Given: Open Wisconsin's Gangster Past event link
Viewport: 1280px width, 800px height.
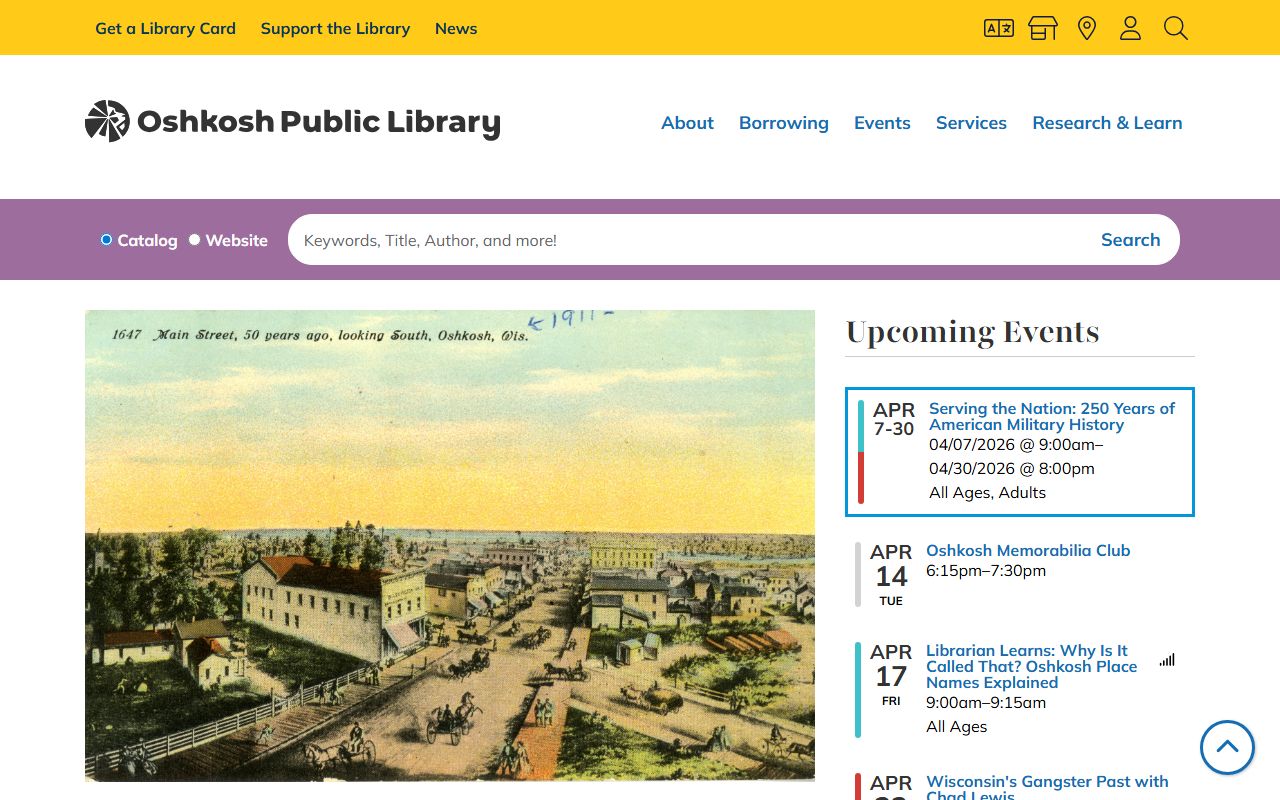Looking at the screenshot, I should (1047, 787).
